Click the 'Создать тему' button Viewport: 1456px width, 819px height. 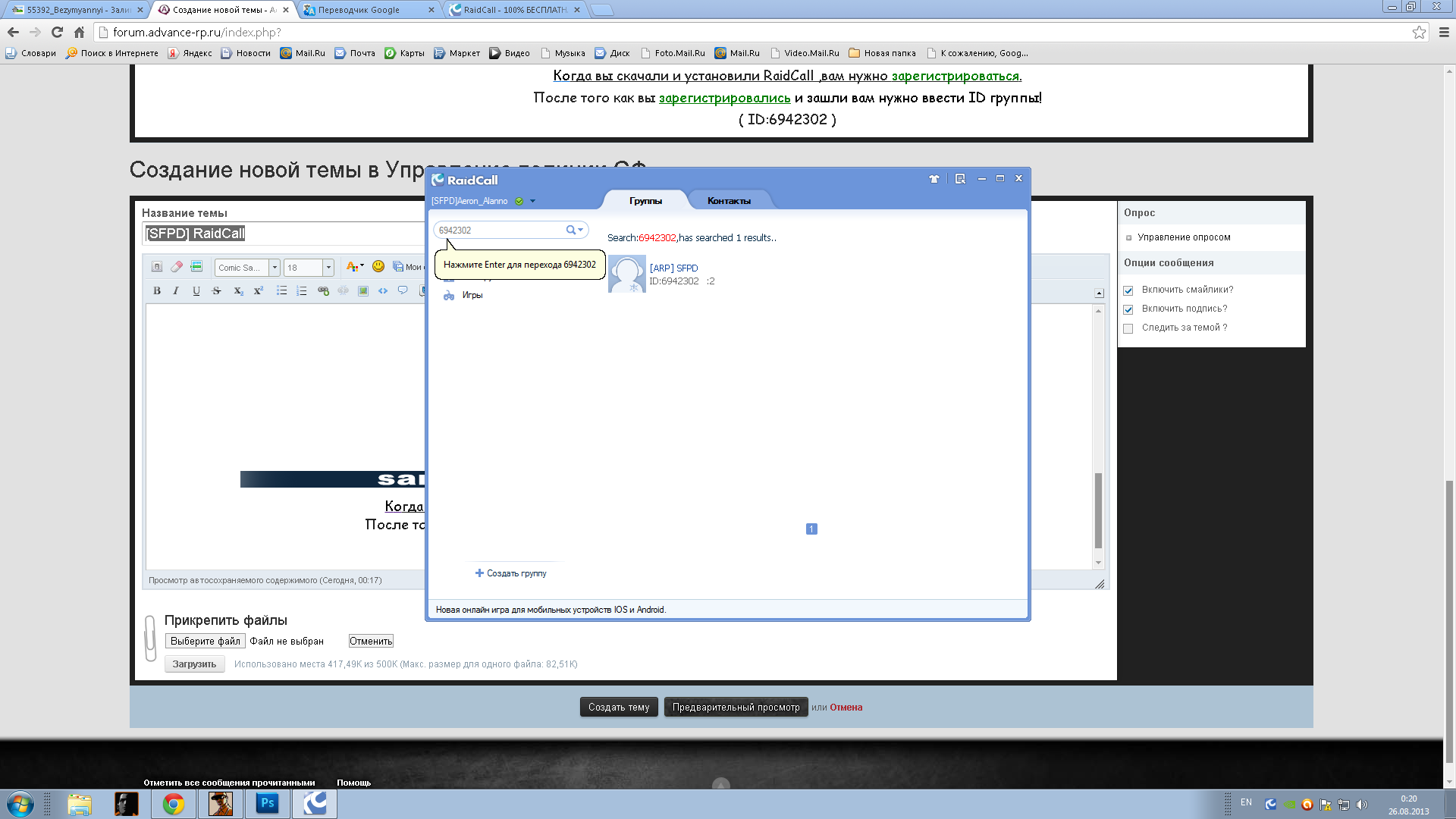618,707
